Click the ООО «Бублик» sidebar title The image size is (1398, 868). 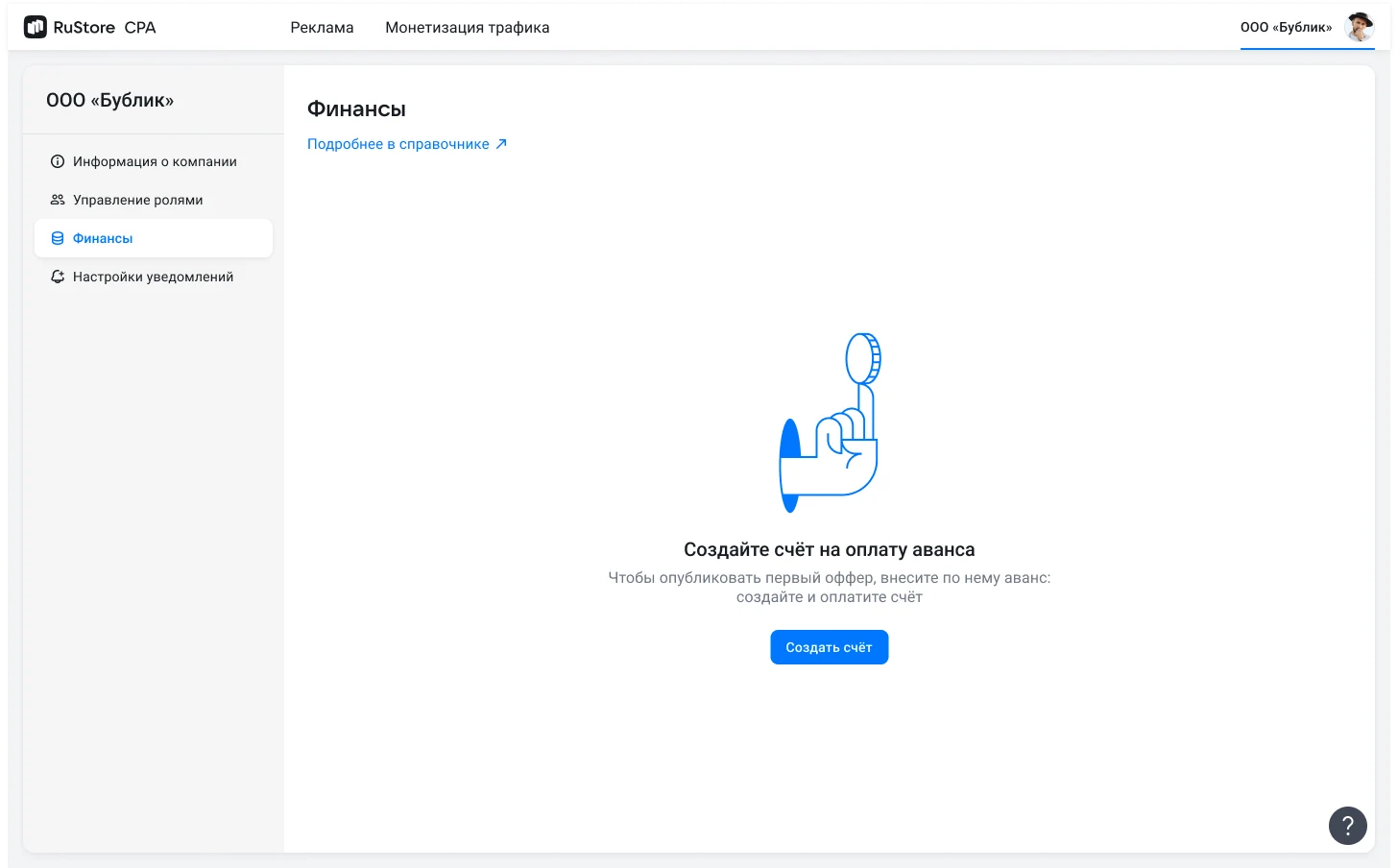pos(109,100)
